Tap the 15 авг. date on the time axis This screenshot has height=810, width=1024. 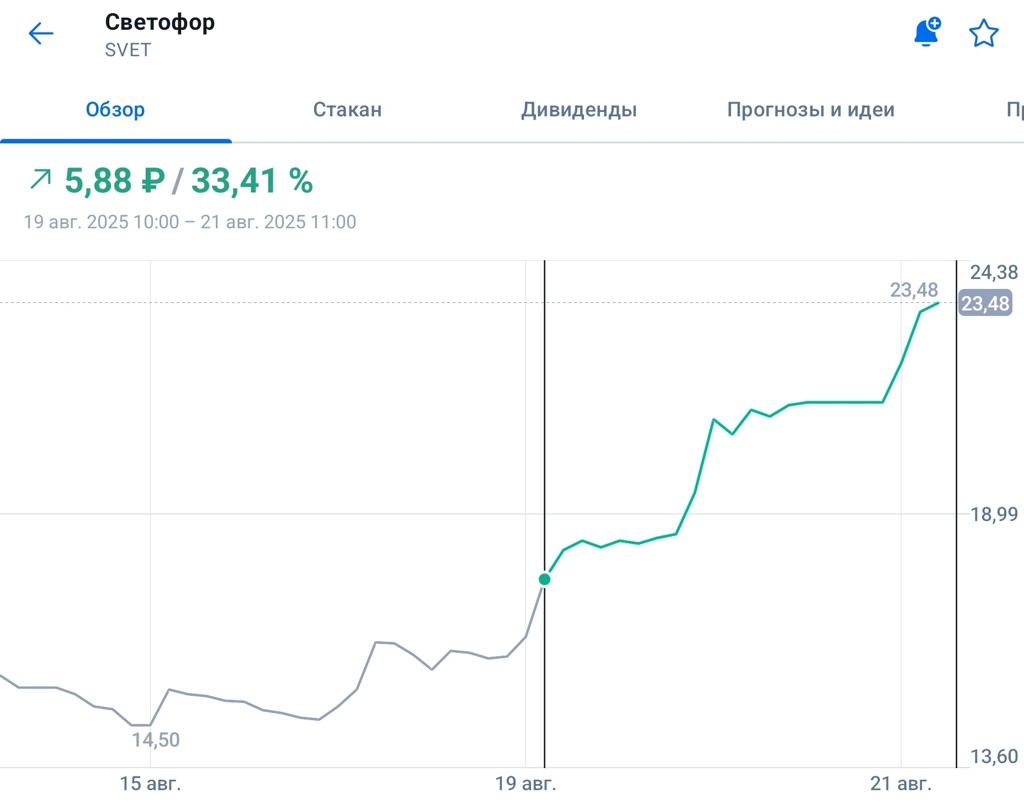tap(151, 782)
